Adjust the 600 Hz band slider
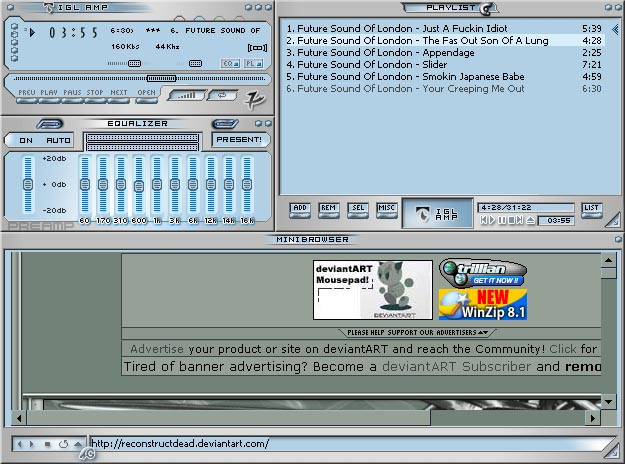The height and width of the screenshot is (464, 625). click(139, 185)
